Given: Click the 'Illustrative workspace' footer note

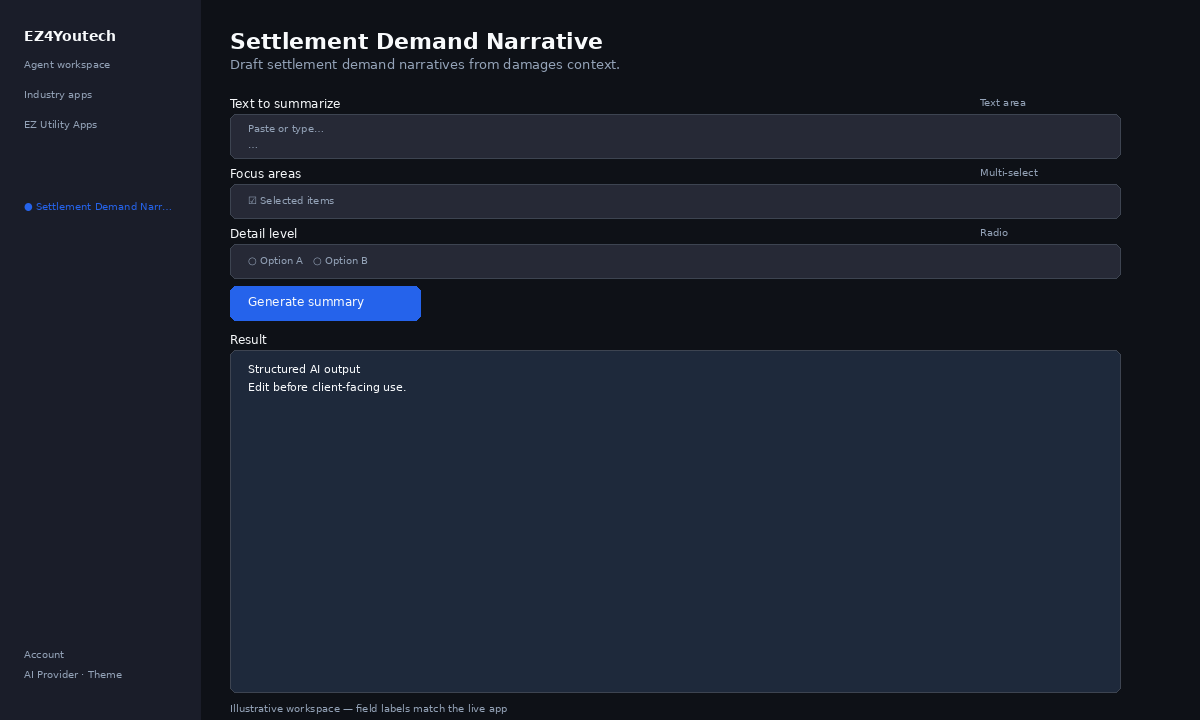Looking at the screenshot, I should point(368,709).
